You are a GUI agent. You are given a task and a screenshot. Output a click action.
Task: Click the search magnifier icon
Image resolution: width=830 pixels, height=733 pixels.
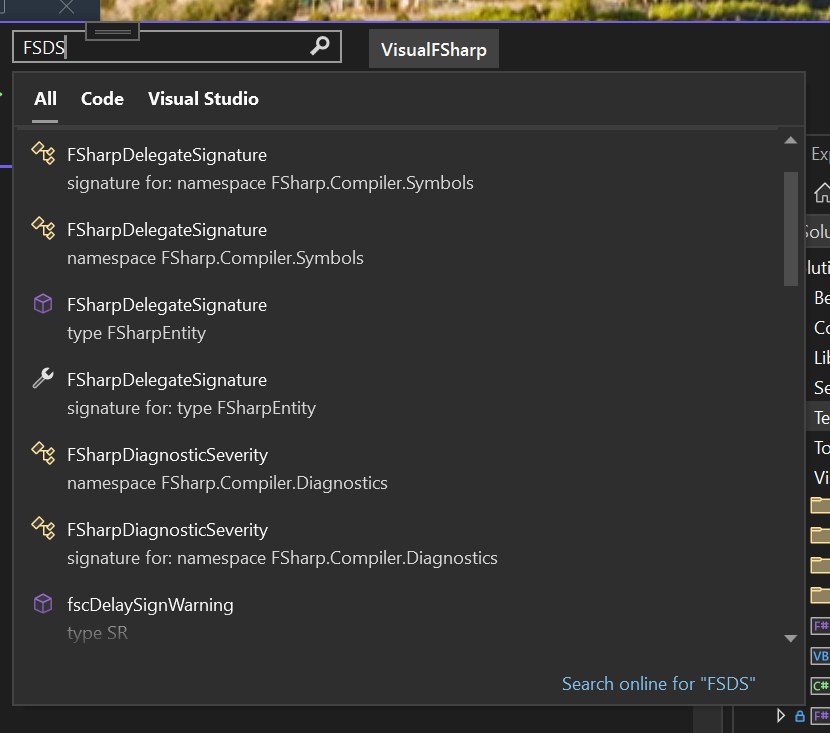point(319,46)
